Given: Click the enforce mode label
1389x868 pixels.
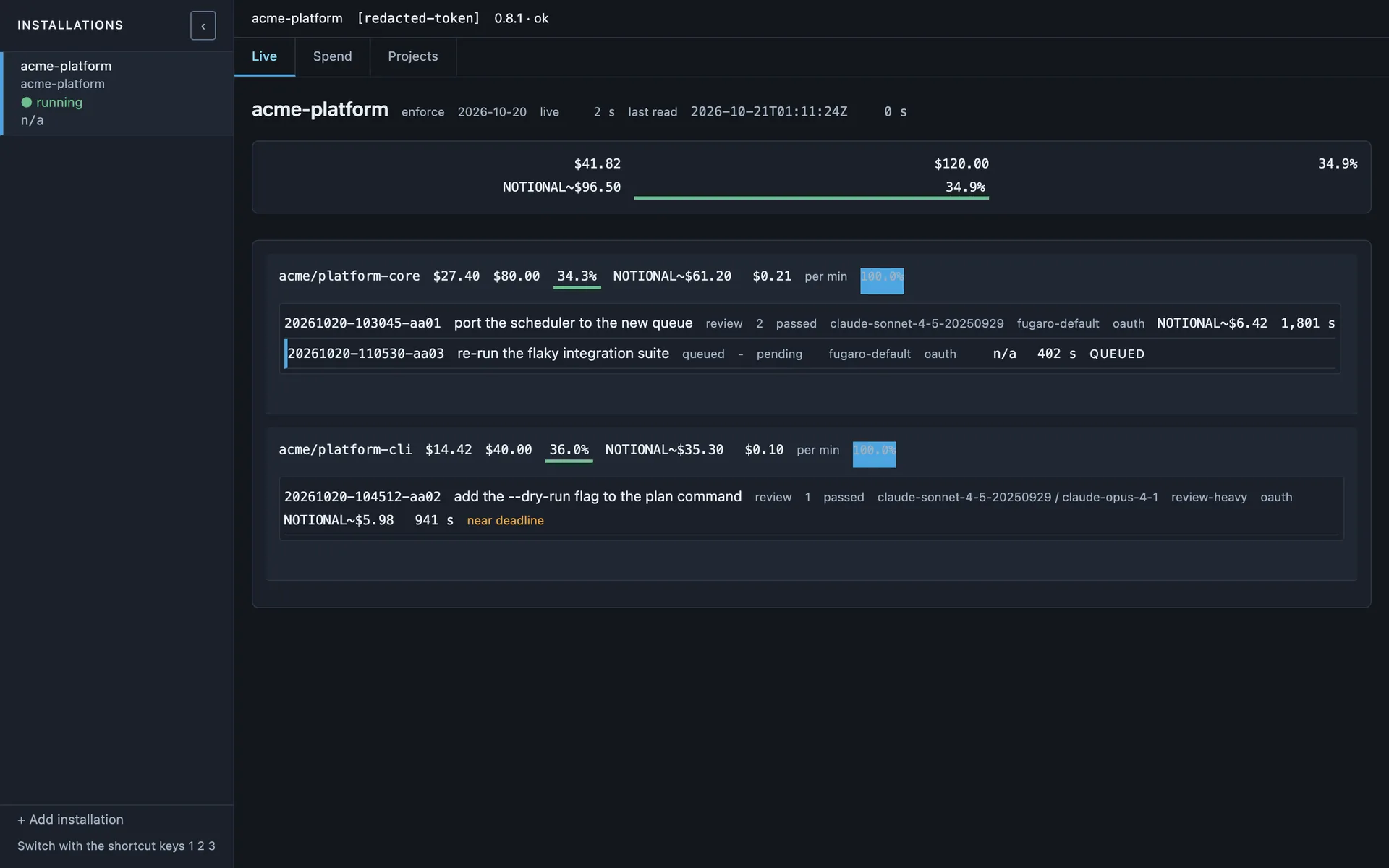Looking at the screenshot, I should point(422,112).
